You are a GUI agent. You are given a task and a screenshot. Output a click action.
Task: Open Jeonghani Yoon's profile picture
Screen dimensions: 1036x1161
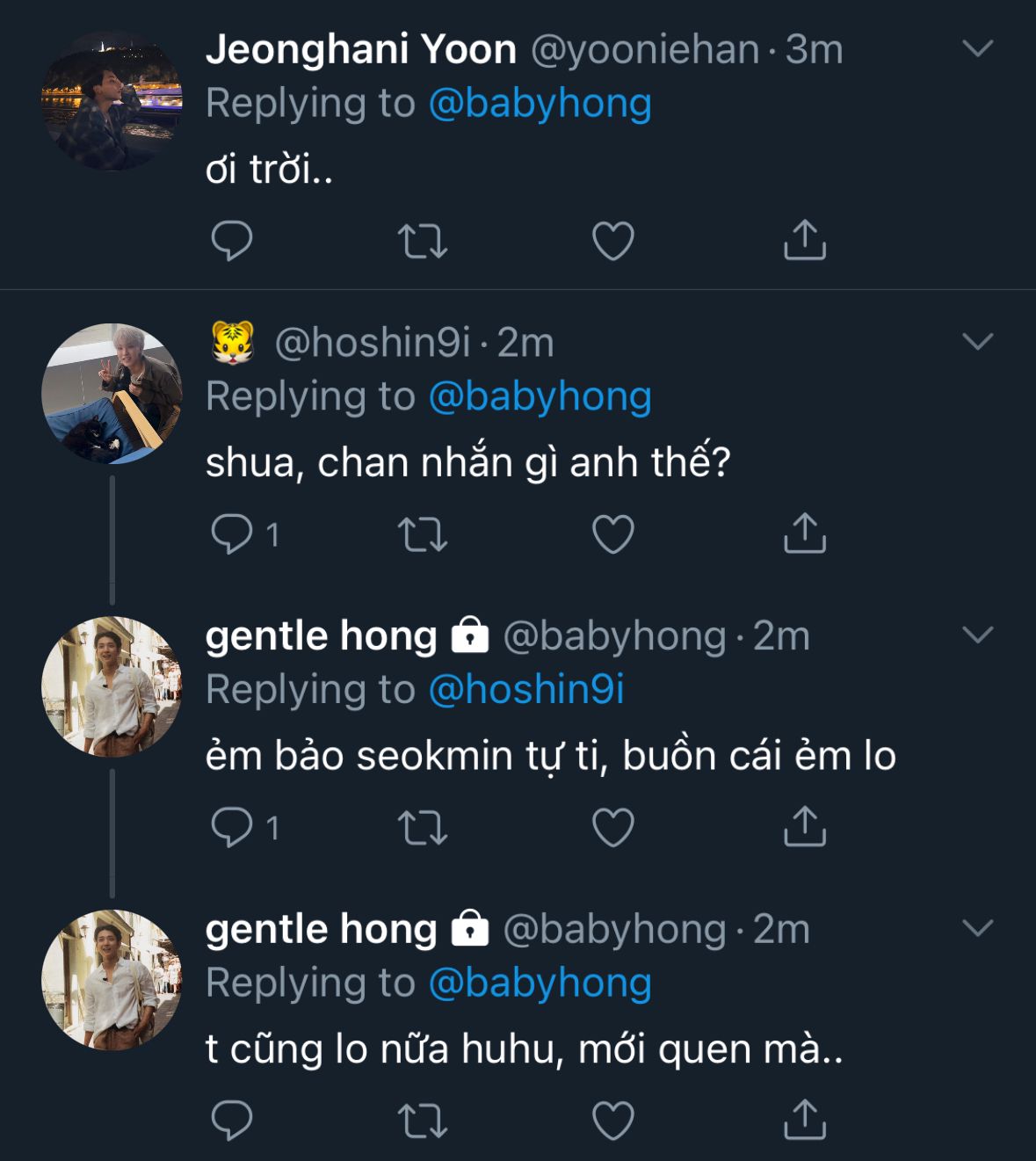(112, 101)
